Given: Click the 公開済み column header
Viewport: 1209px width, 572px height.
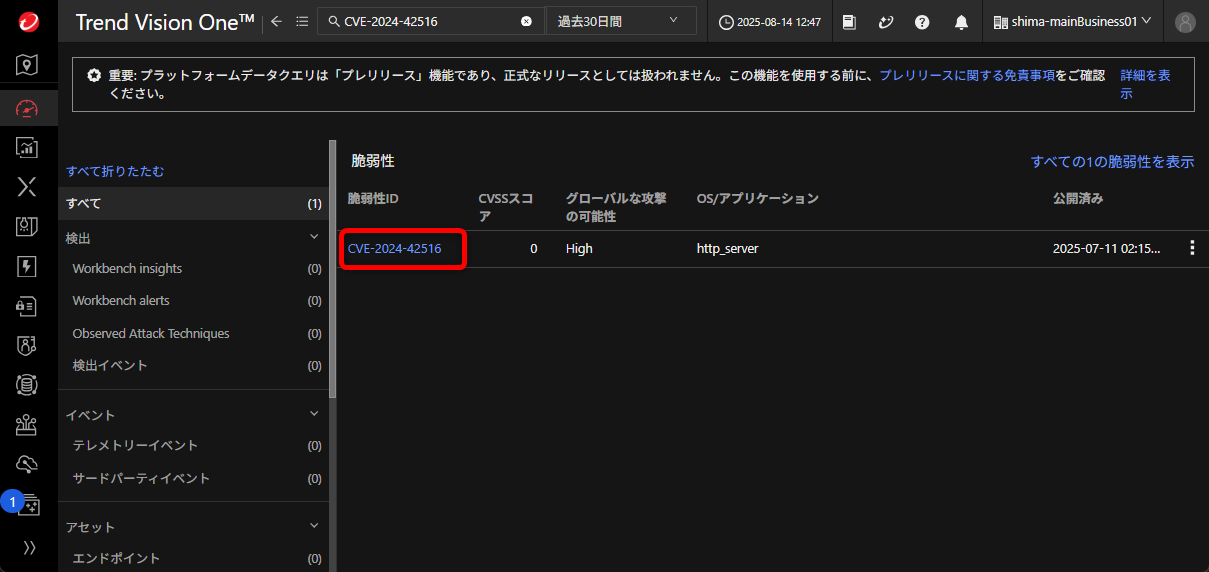Looking at the screenshot, I should coord(1078,199).
